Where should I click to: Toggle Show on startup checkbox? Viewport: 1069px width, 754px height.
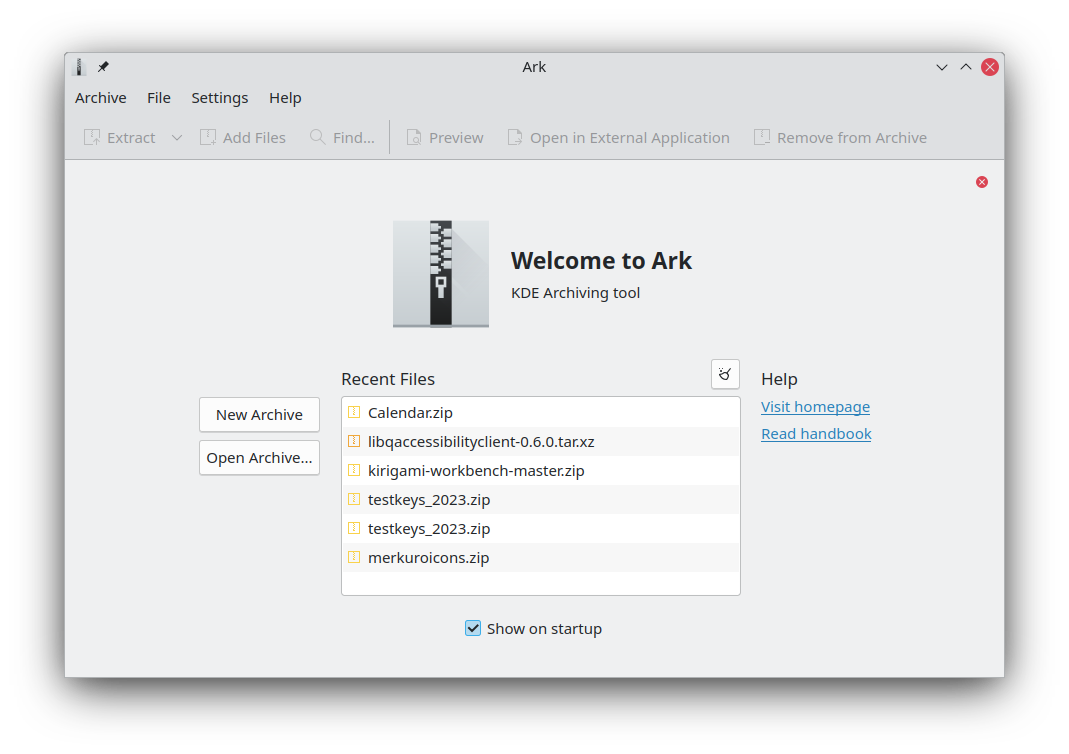pos(473,628)
